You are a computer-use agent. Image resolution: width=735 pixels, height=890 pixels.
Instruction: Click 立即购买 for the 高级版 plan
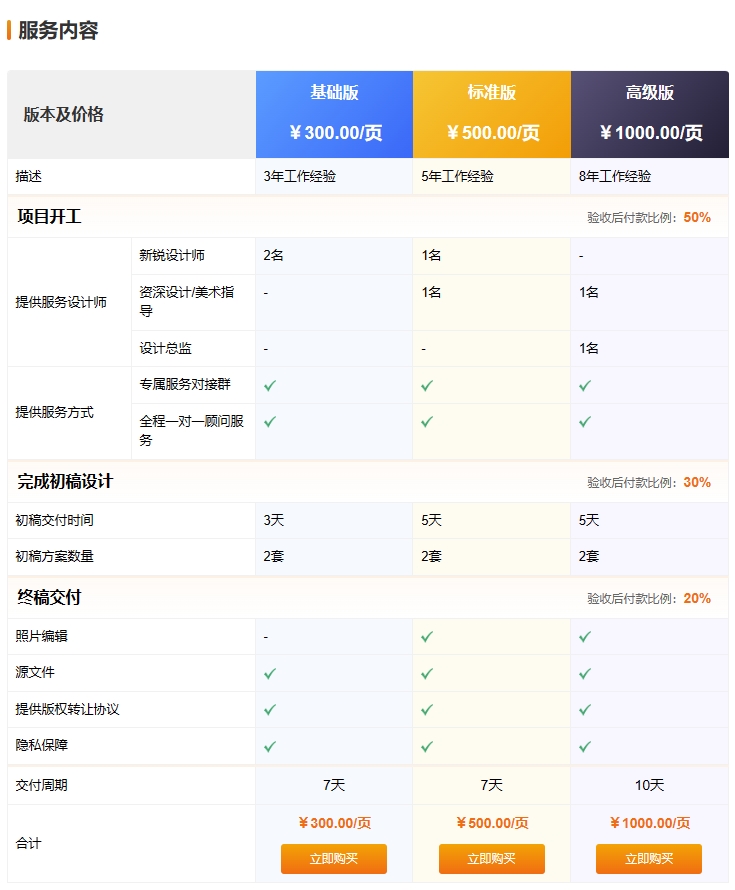pyautogui.click(x=649, y=858)
